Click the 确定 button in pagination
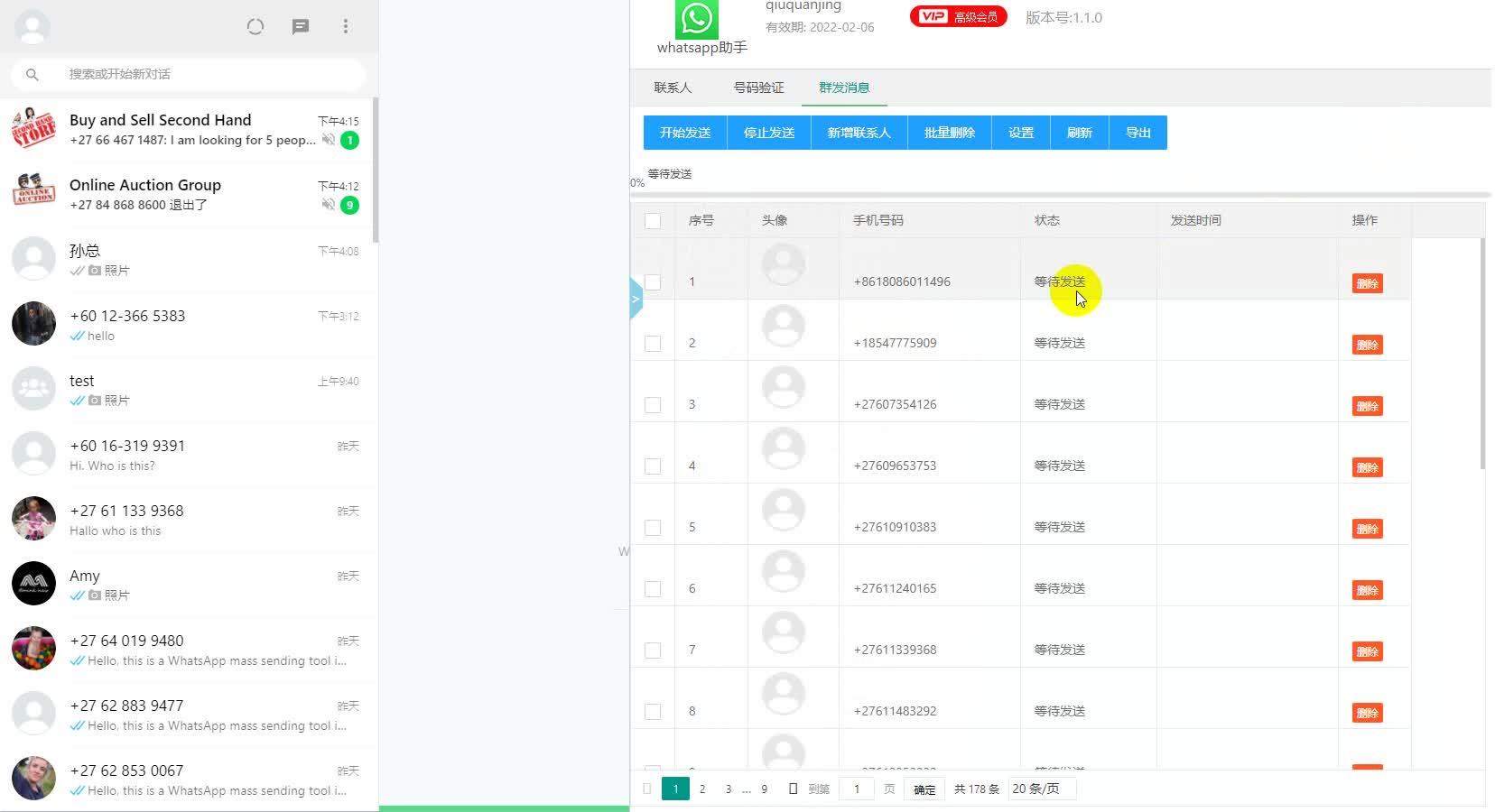The height and width of the screenshot is (812, 1495). (x=924, y=789)
